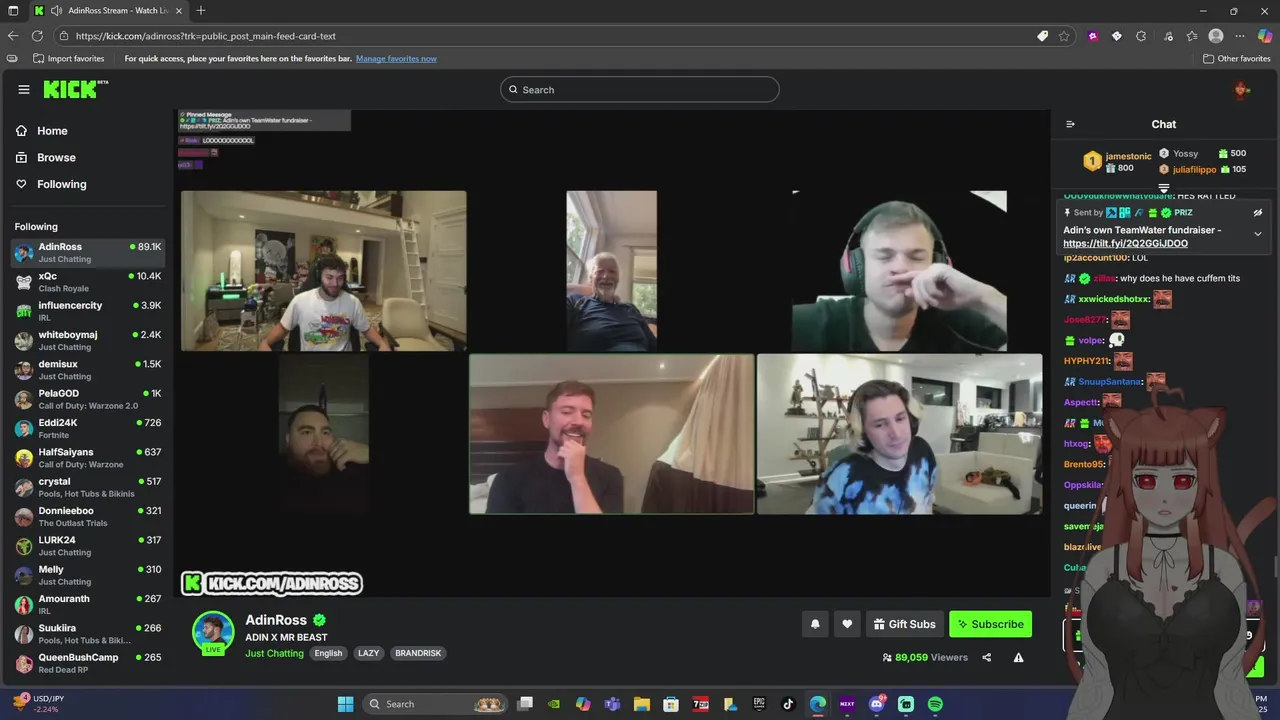Click the report stream warning icon
The width and height of the screenshot is (1280, 720).
point(1018,657)
